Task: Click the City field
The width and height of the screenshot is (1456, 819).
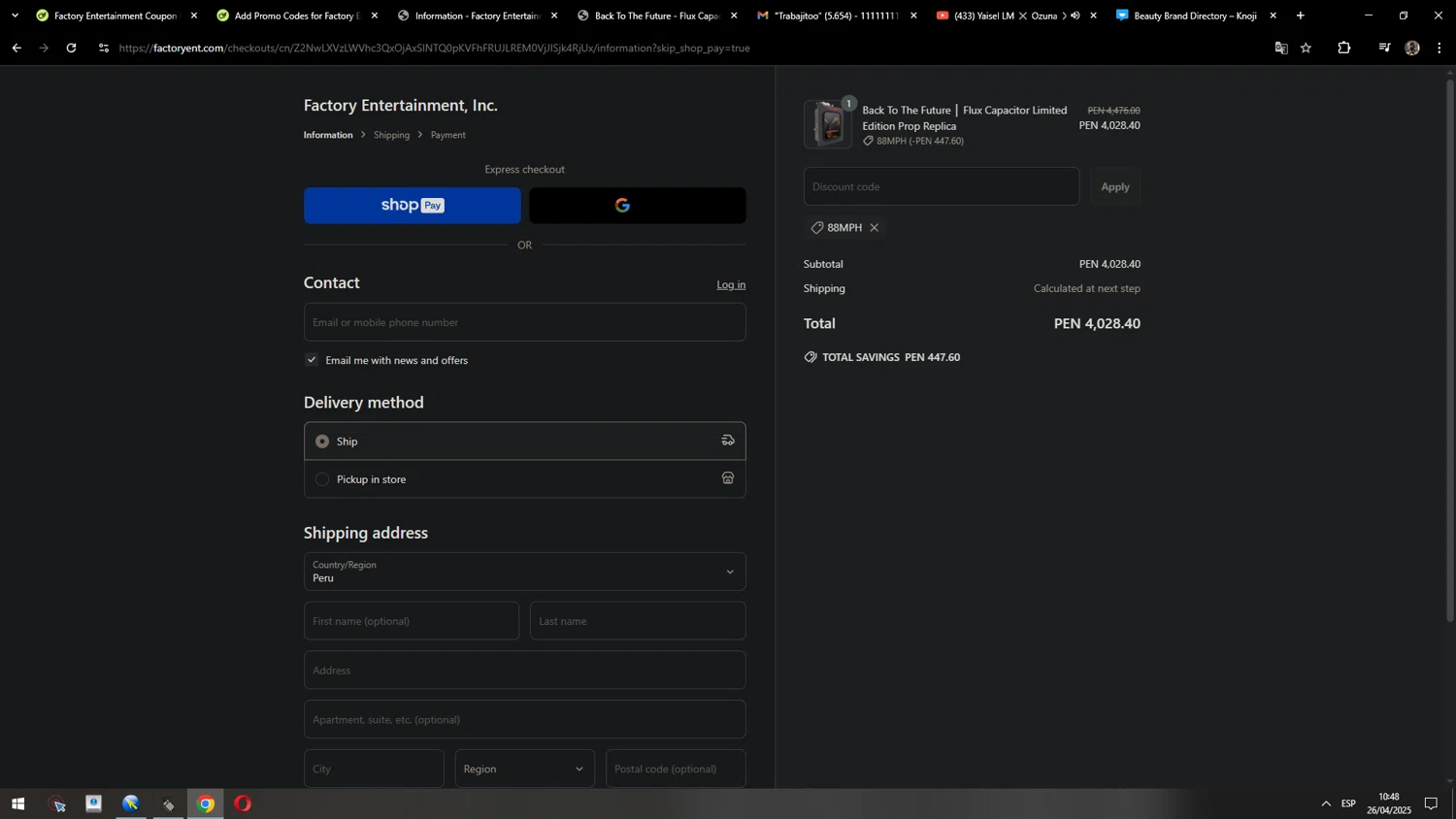Action: point(374,769)
